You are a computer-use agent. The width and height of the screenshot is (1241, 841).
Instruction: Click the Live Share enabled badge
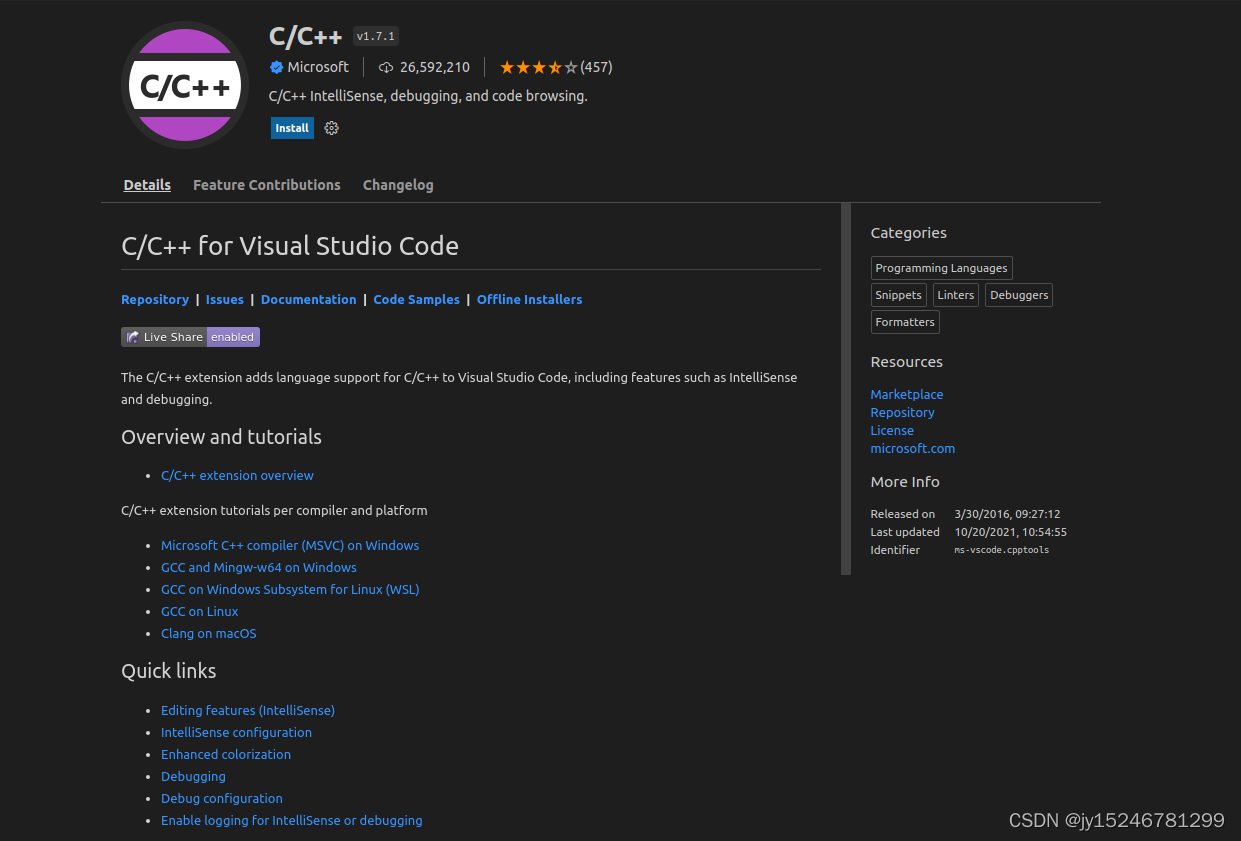coord(190,337)
